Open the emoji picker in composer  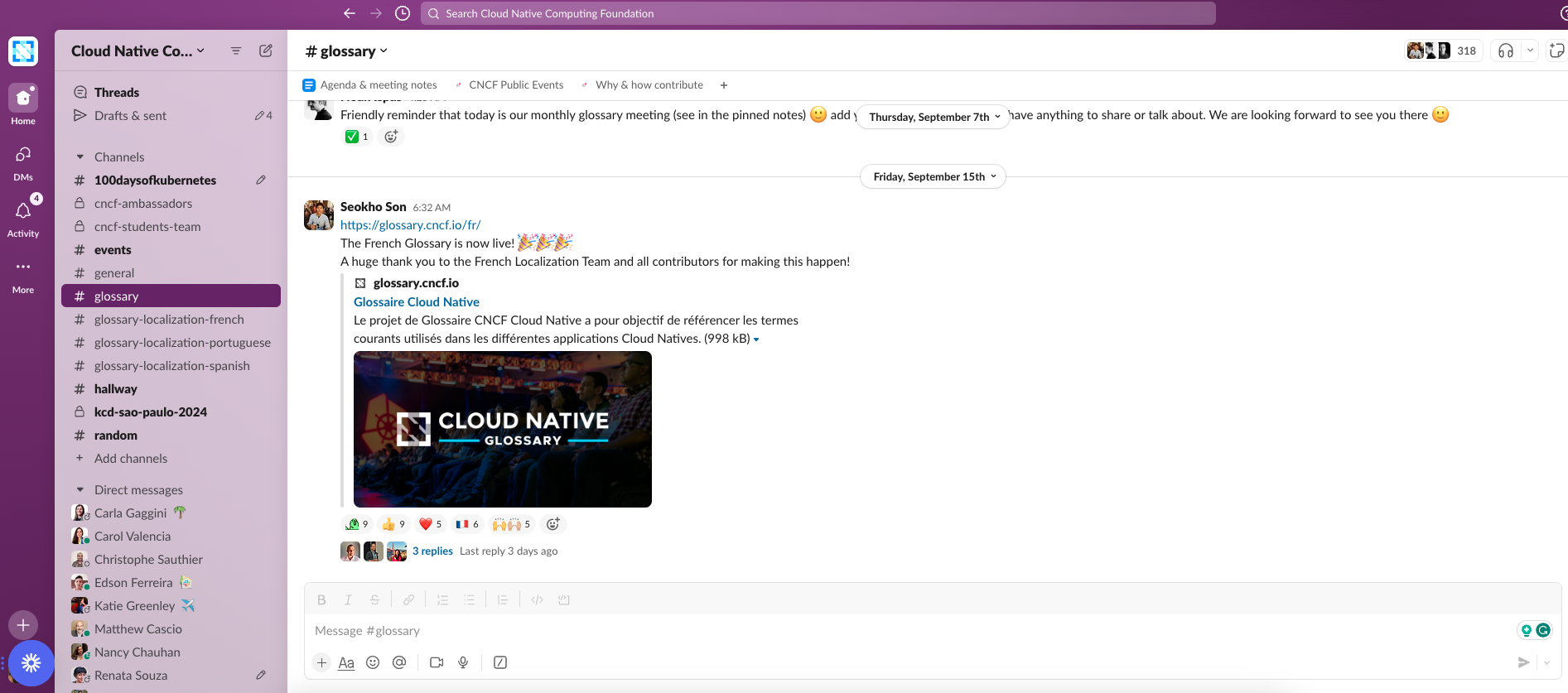tap(373, 662)
